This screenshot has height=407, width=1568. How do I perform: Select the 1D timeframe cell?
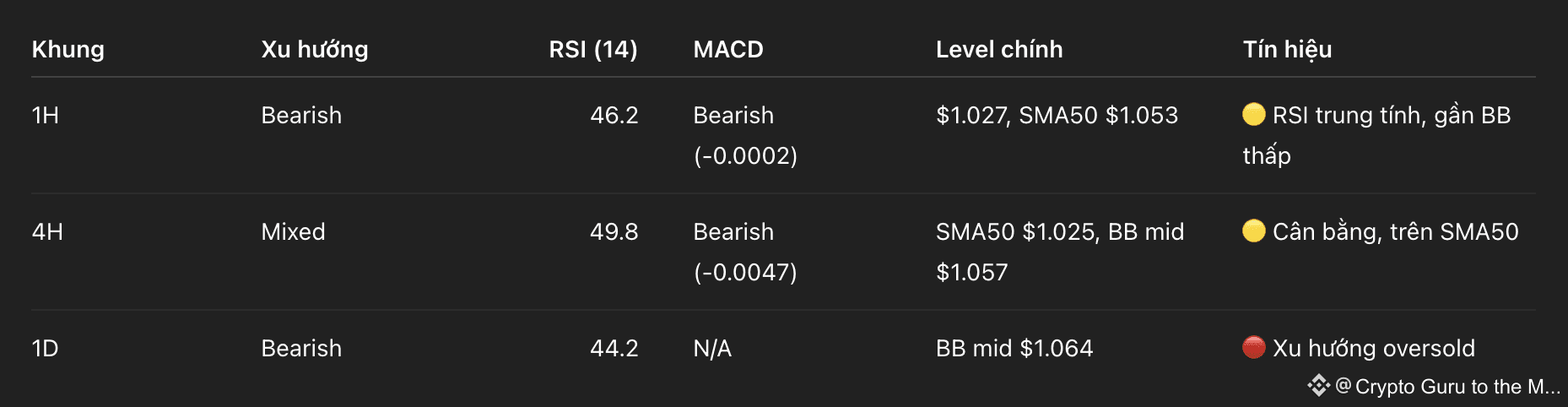[46, 348]
